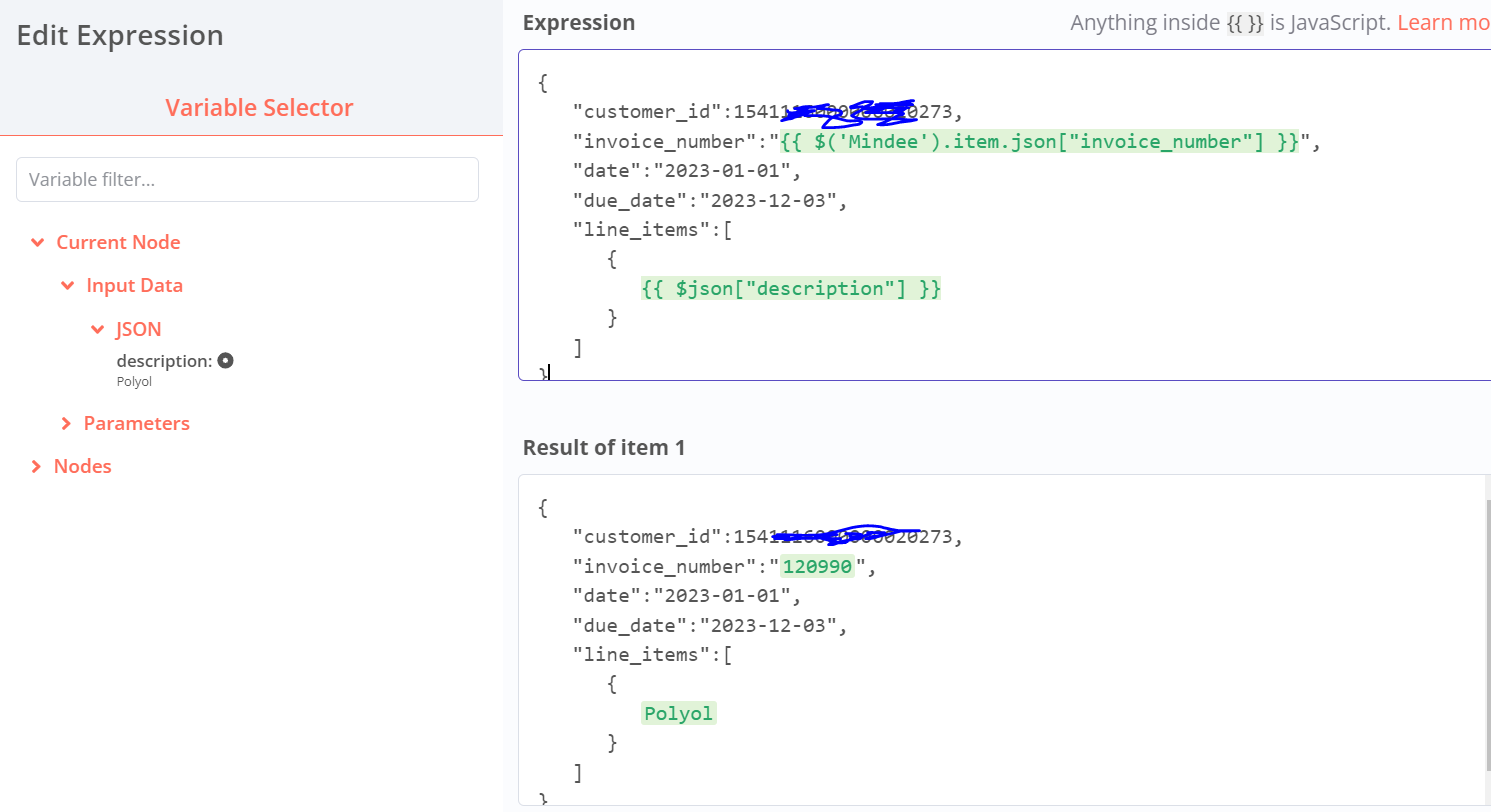Click highlighted Polyol value in result pane
Viewport: 1491px width, 812px height.
point(679,714)
